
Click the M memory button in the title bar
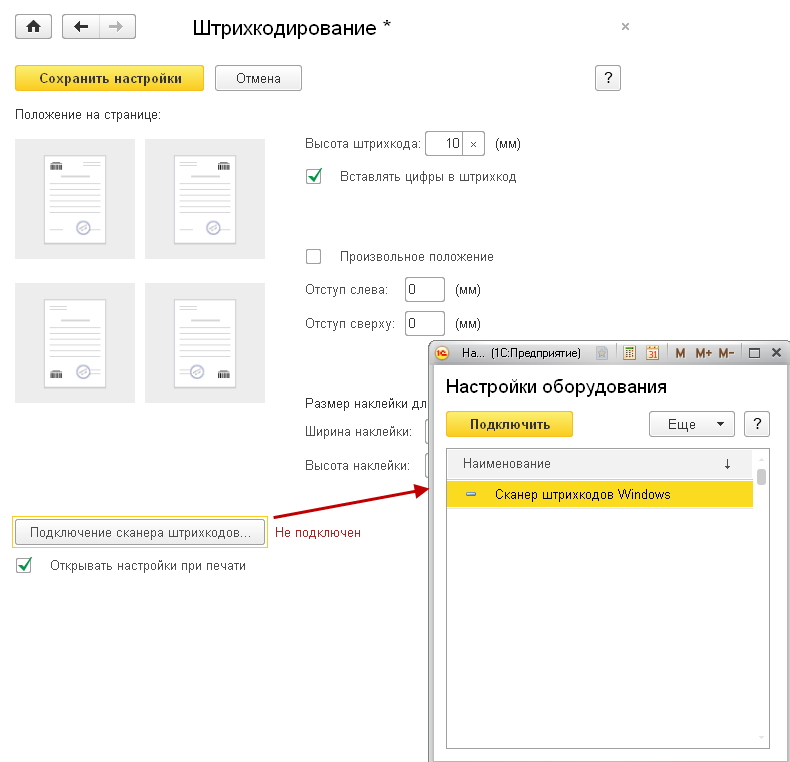tap(680, 353)
